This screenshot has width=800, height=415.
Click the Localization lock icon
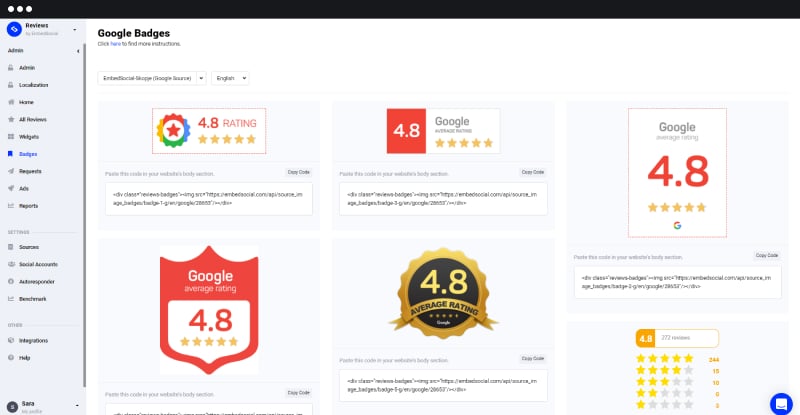coord(11,85)
